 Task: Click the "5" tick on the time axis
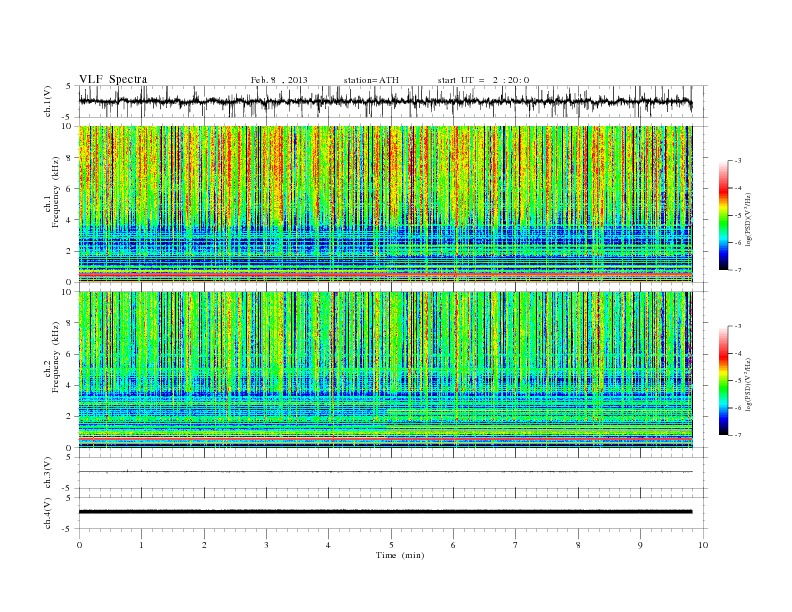pos(391,545)
